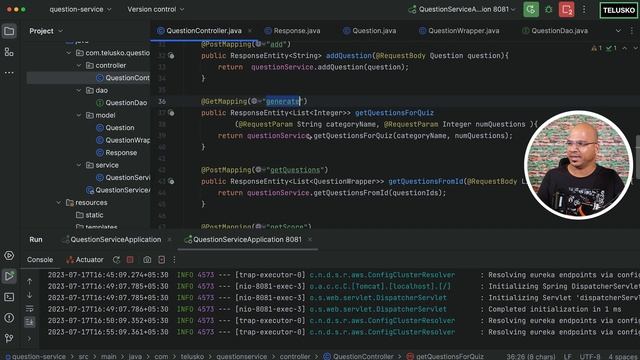Collapse the model folder
This screenshot has width=640, height=360.
coord(79,115)
